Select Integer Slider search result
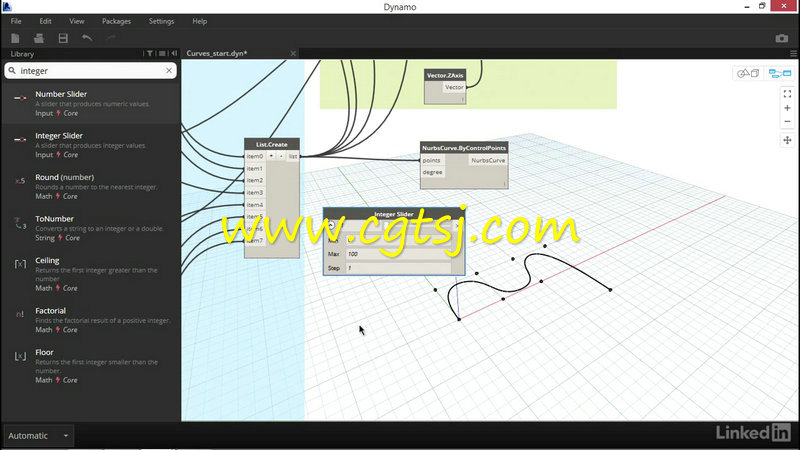Screen dimensions: 800x450 [91, 145]
